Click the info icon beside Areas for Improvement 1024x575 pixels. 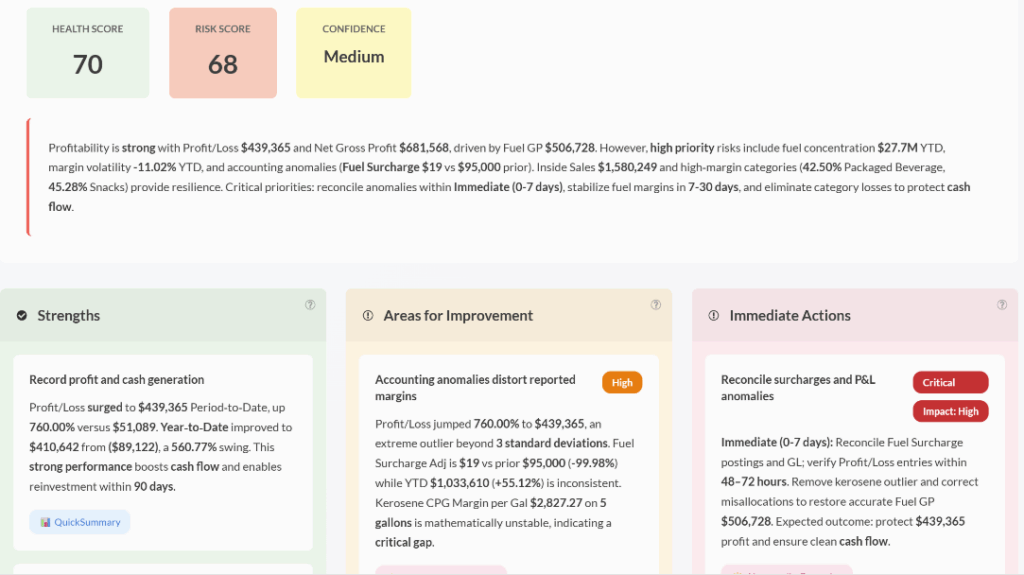[x=368, y=316]
